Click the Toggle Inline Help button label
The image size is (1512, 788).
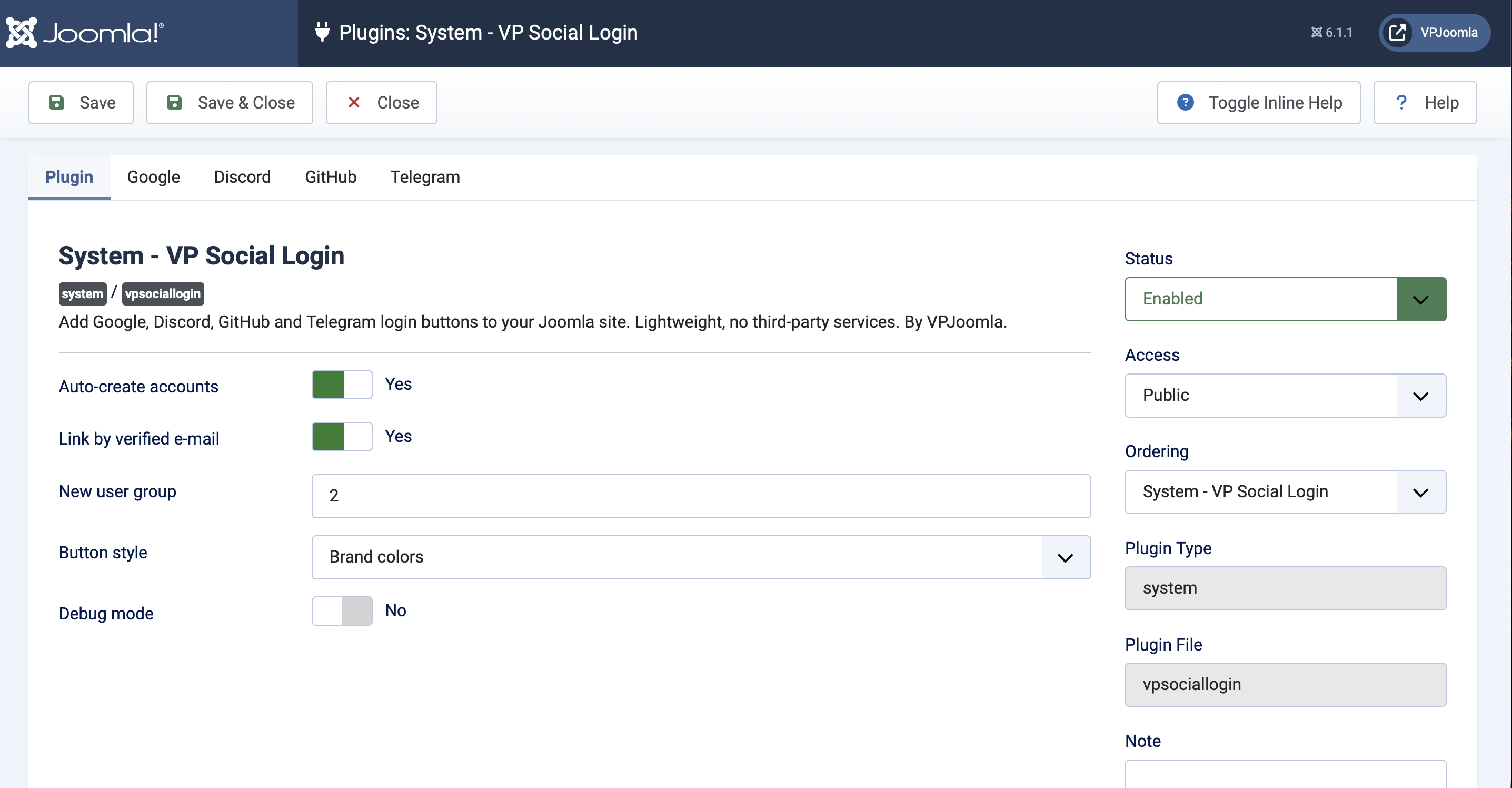1275,103
